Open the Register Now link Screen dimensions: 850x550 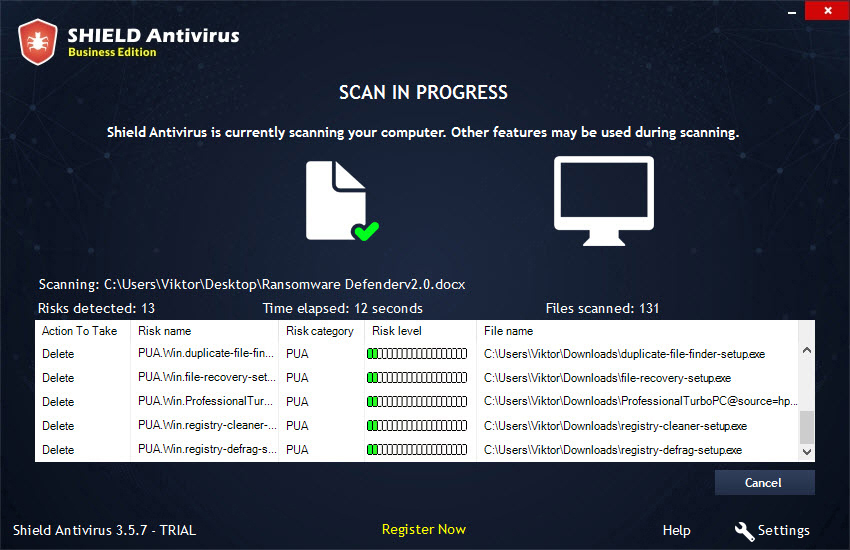point(424,529)
